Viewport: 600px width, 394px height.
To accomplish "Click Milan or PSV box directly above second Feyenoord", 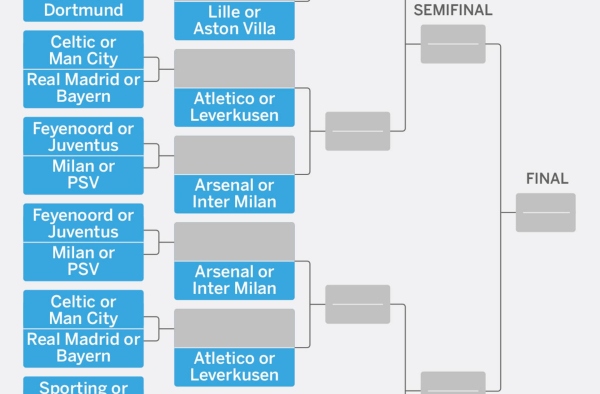I will [x=83, y=175].
